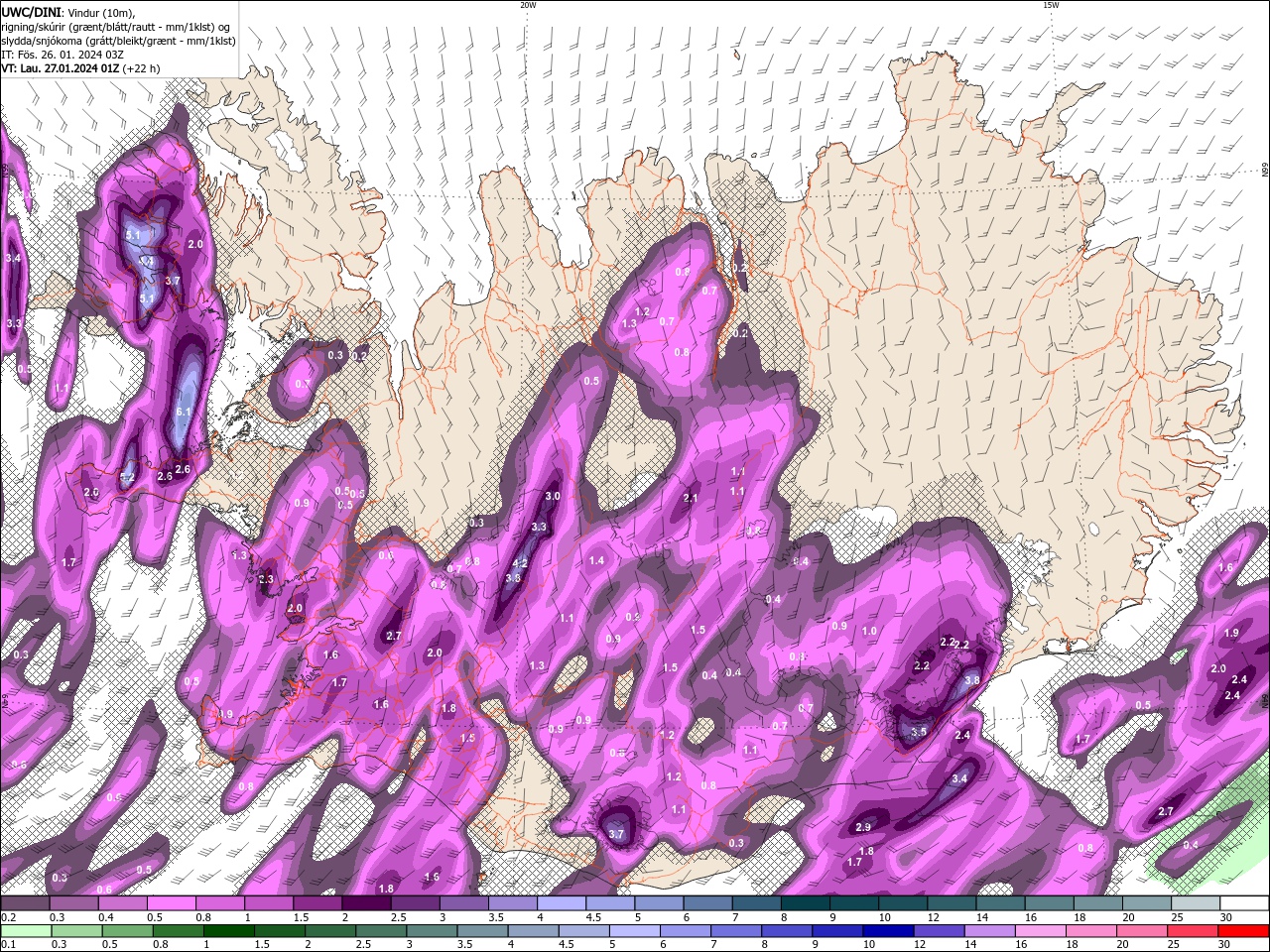Viewport: 1270px width, 952px height.
Task: Pick the lower legend swatch between 4 and 4.5
Action: click(533, 931)
